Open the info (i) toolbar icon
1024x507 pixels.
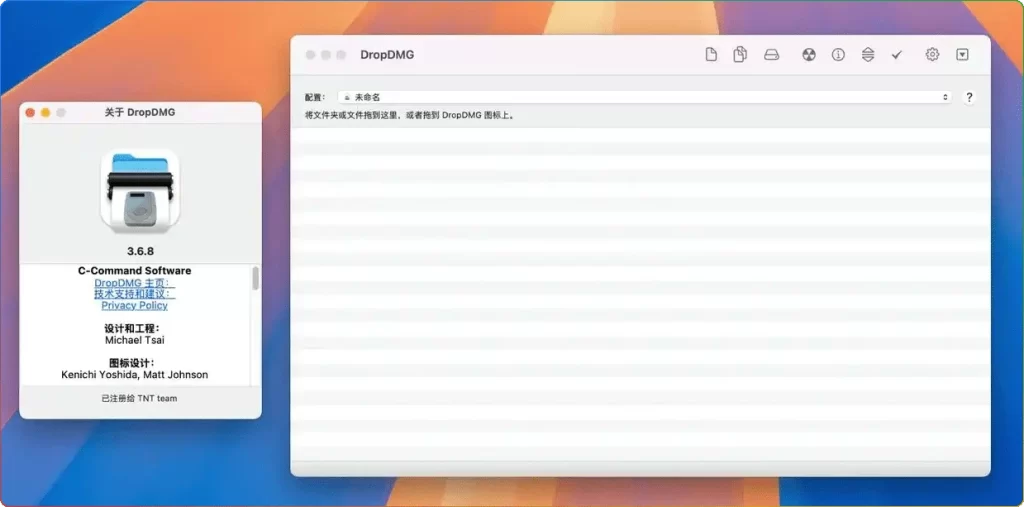(838, 55)
